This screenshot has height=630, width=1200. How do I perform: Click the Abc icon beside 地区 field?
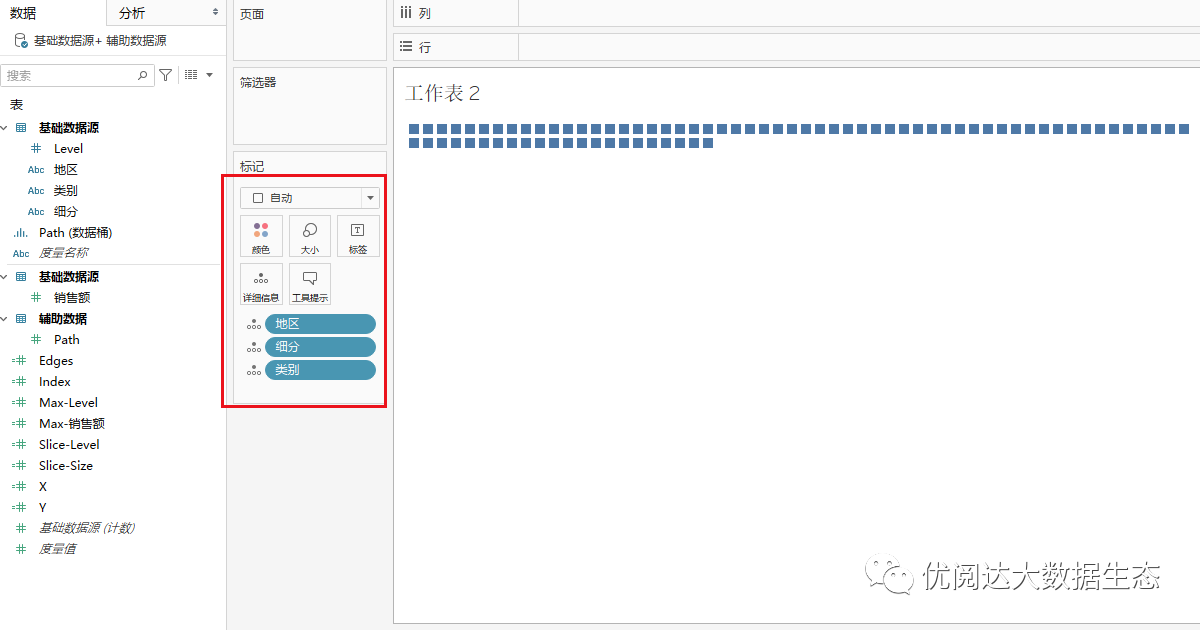coord(36,170)
